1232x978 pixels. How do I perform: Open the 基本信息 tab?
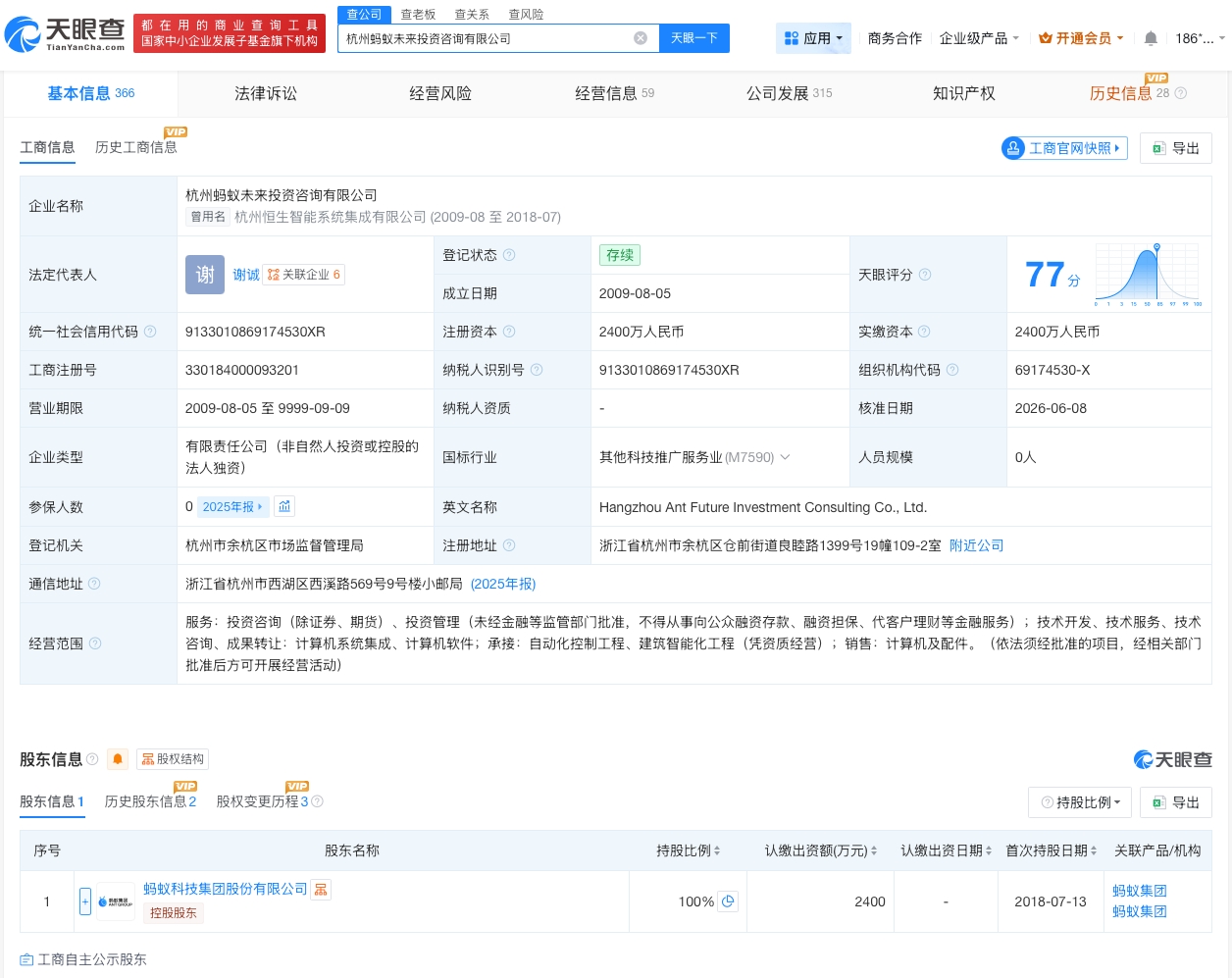(91, 93)
